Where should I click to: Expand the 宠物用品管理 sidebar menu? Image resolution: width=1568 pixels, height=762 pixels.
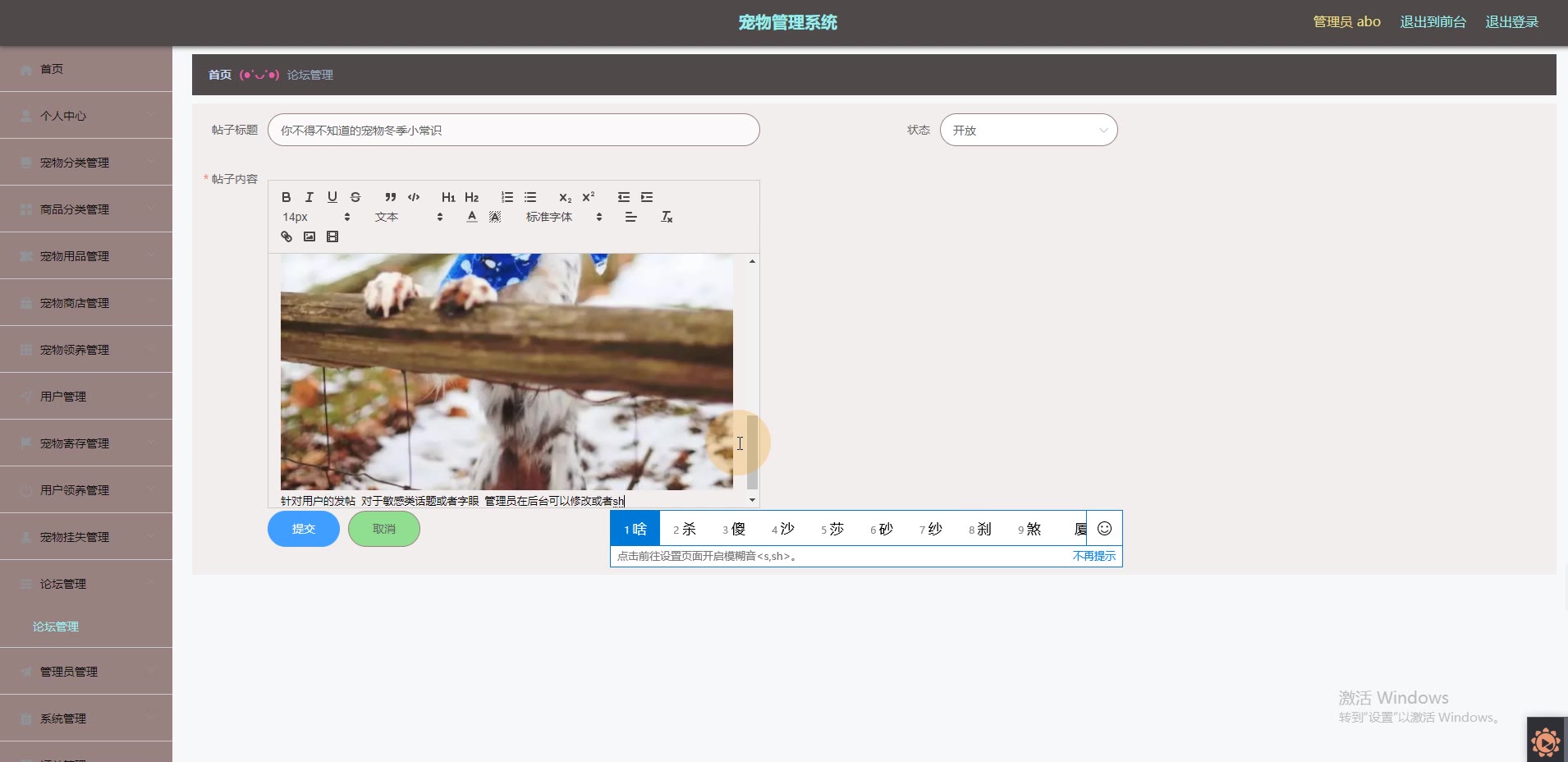[x=86, y=256]
